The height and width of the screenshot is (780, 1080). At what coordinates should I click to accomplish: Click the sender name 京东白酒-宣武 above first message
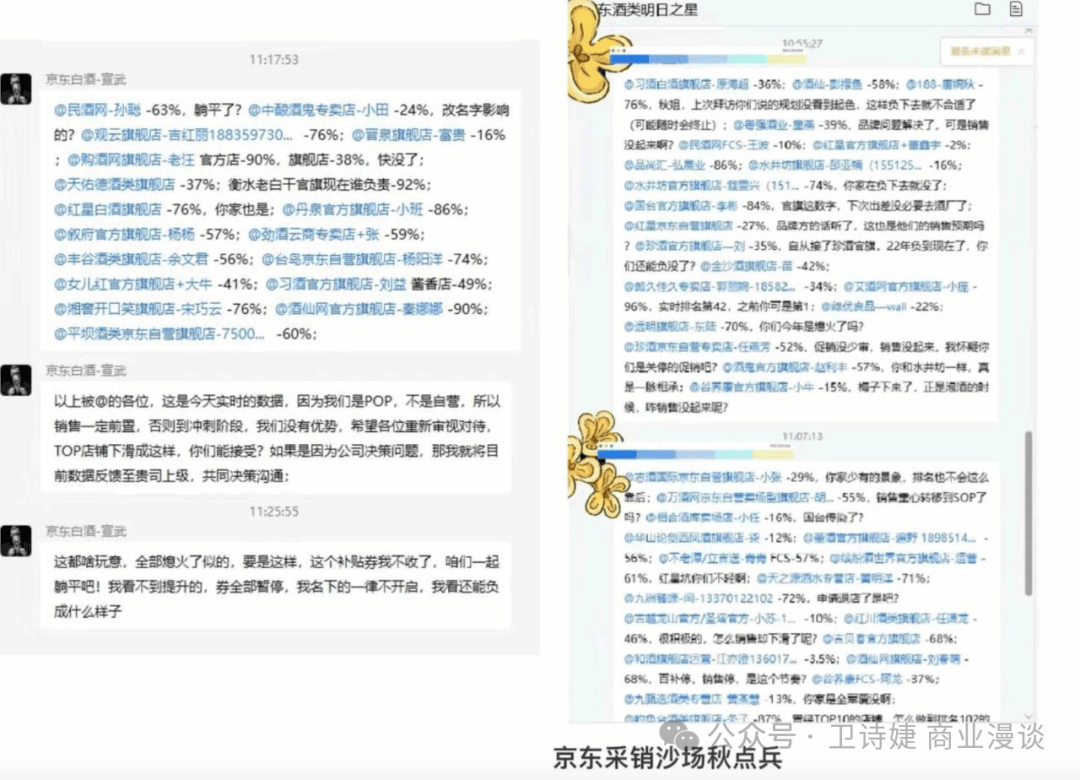point(86,79)
